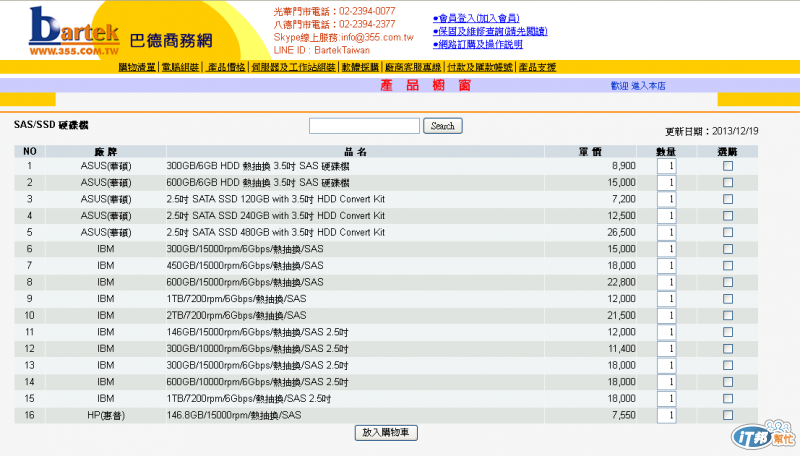Select checkbox for row 15 IBM 1TB 2.5吋
The image size is (800, 456).
pyautogui.click(x=728, y=399)
